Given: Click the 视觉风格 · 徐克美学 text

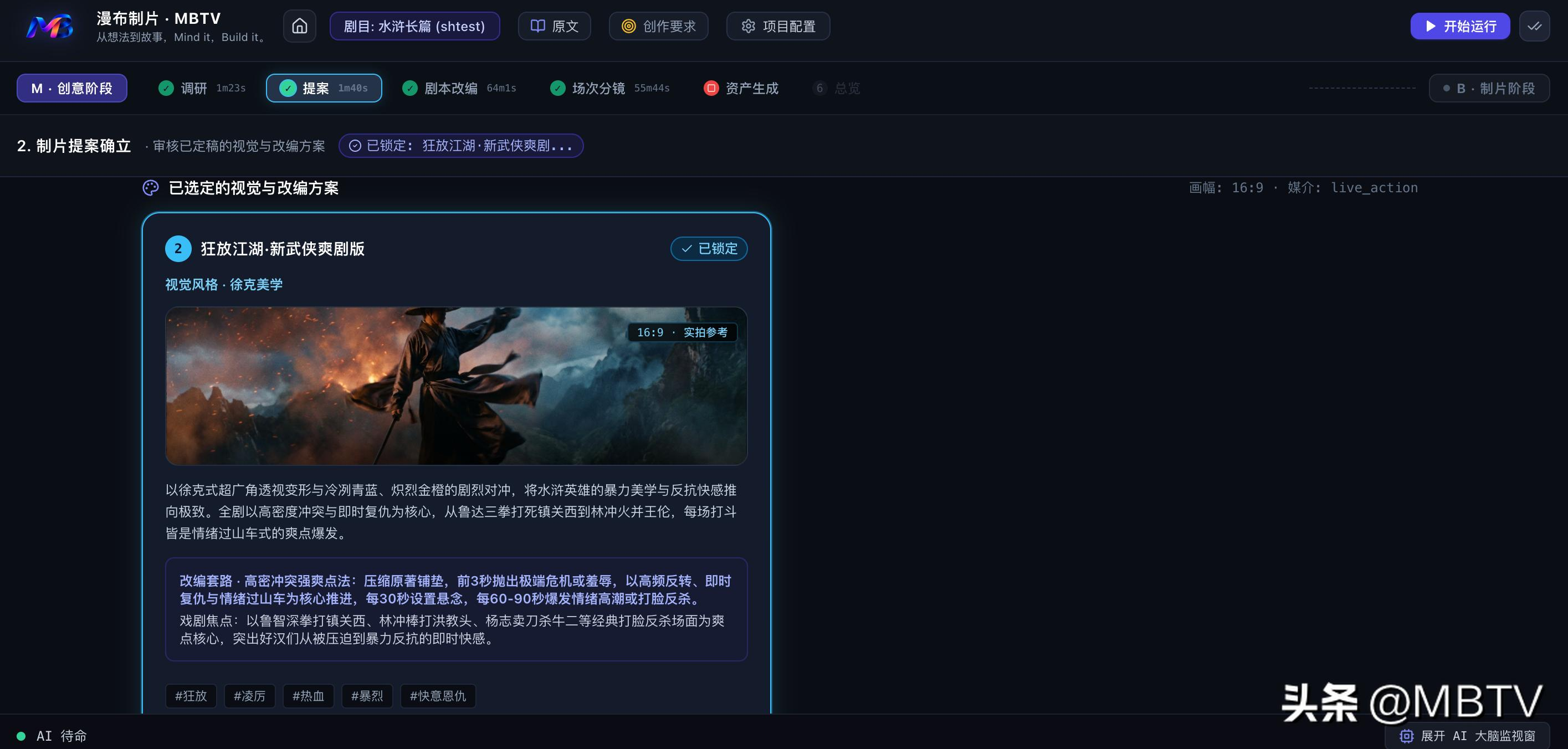Looking at the screenshot, I should click(224, 285).
